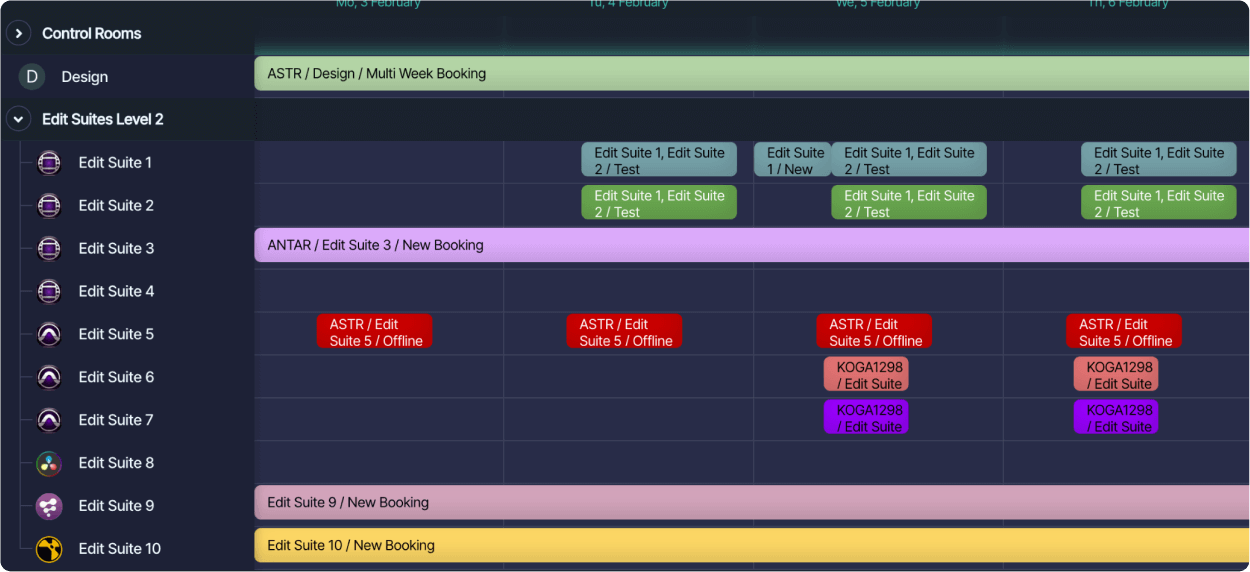The image size is (1250, 572).
Task: Click the Edit Suite 5 Avid icon
Action: tap(49, 335)
